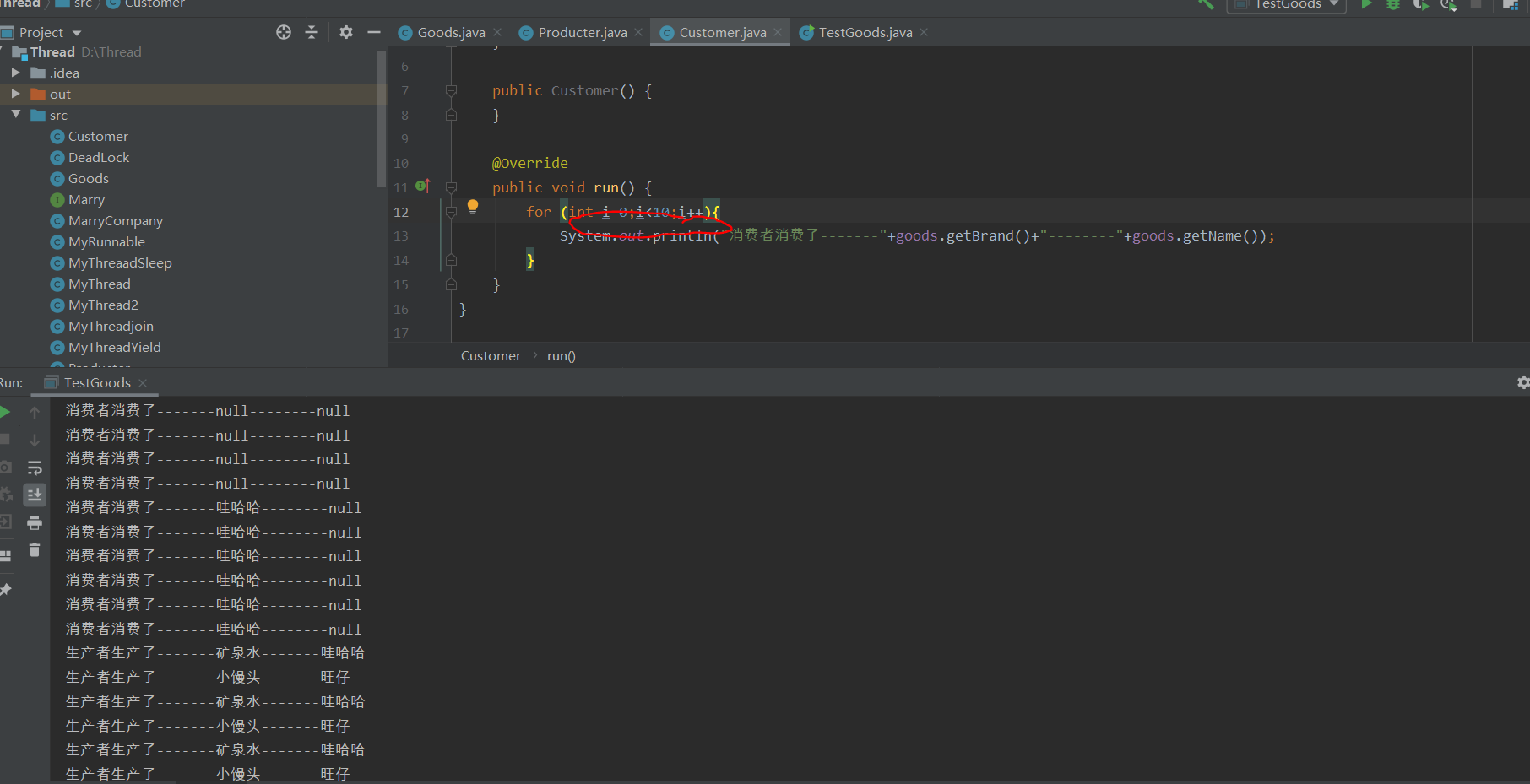Open the MyThreaadSleep class

pos(120,262)
